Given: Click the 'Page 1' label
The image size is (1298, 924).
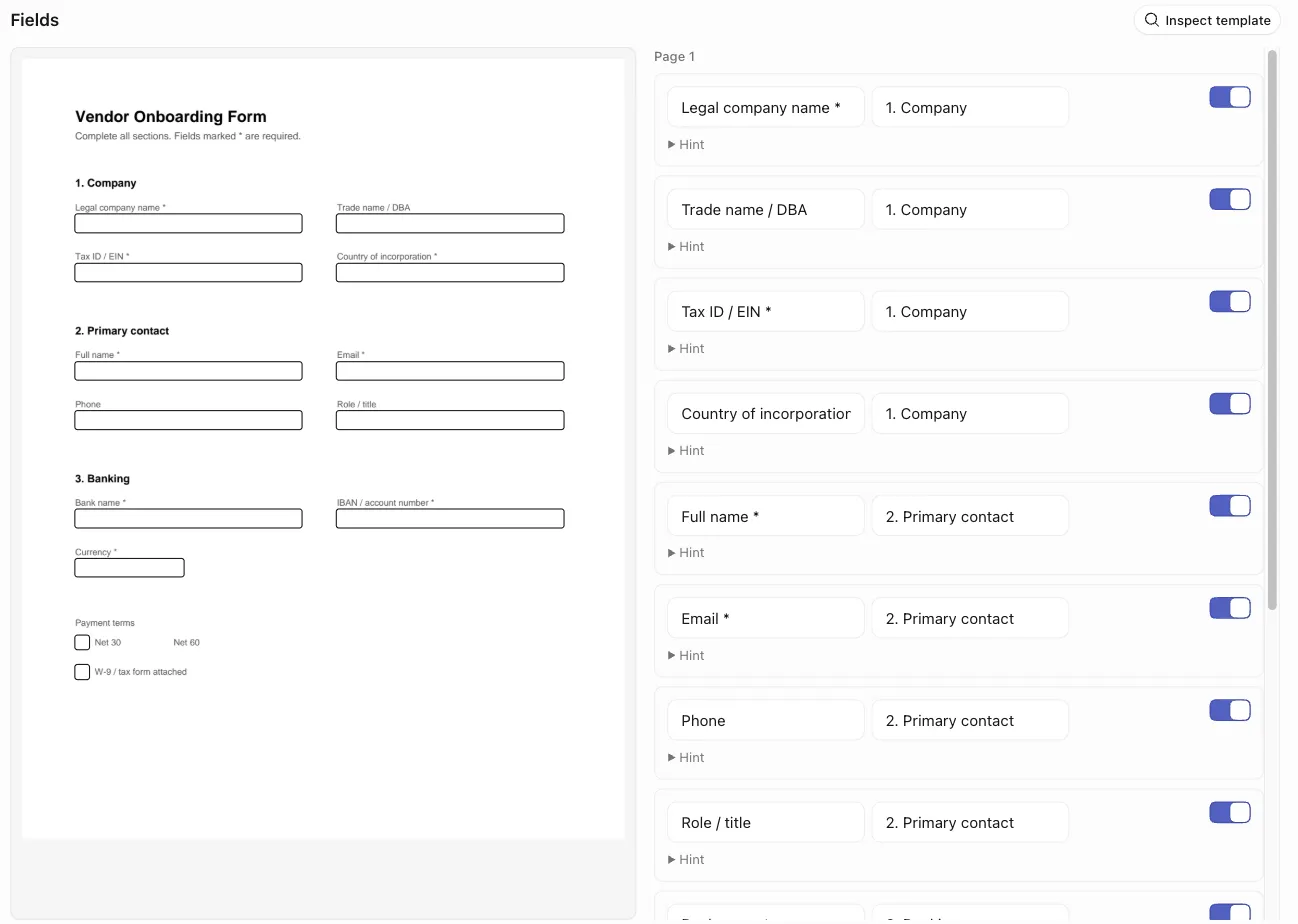Looking at the screenshot, I should (x=674, y=56).
